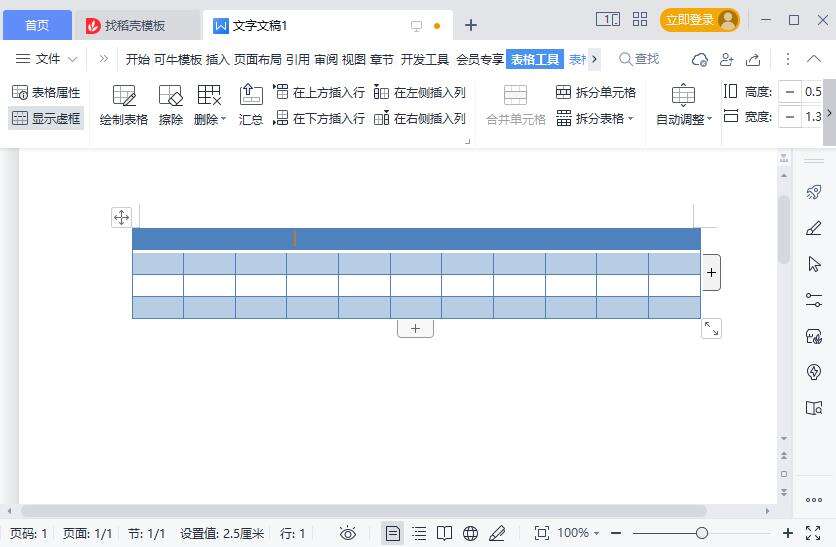Click the zoom in plus button
Viewport: 836px width, 547px height.
tap(787, 533)
